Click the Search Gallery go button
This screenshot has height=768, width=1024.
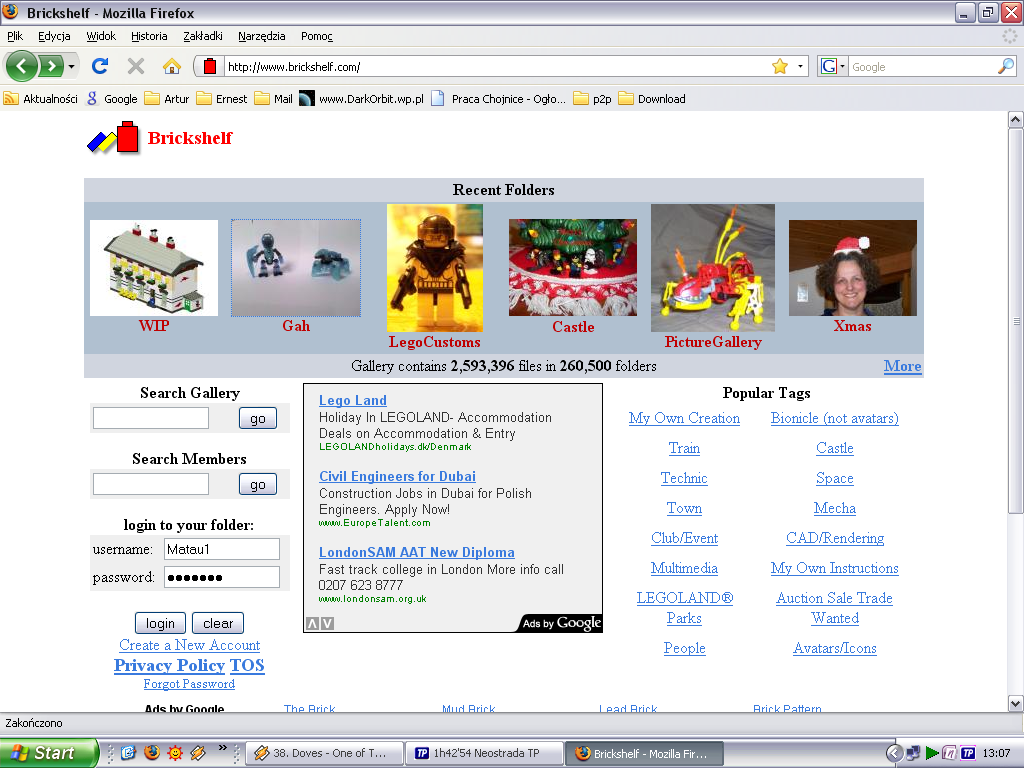258,419
